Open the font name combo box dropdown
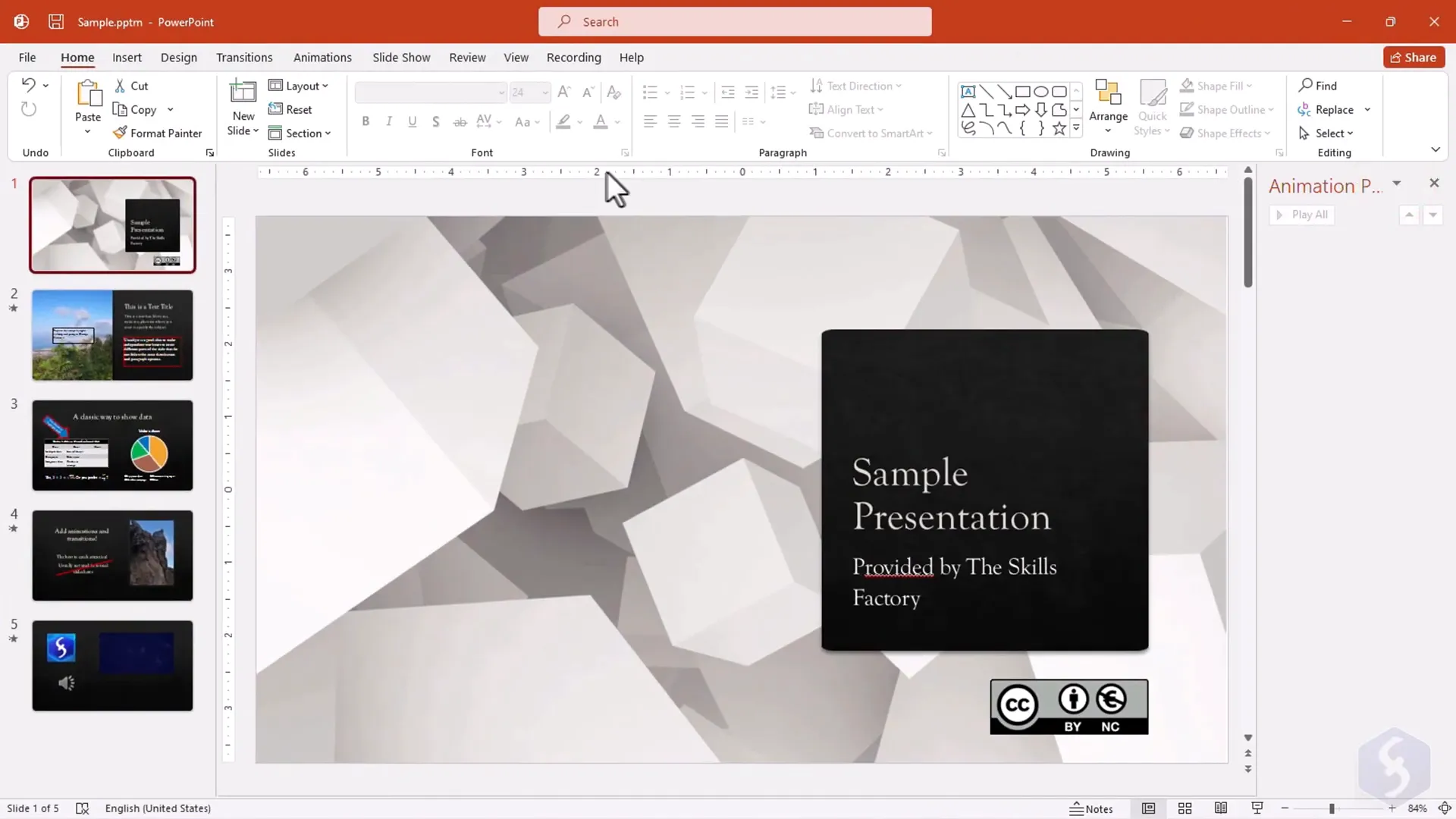 pos(501,93)
